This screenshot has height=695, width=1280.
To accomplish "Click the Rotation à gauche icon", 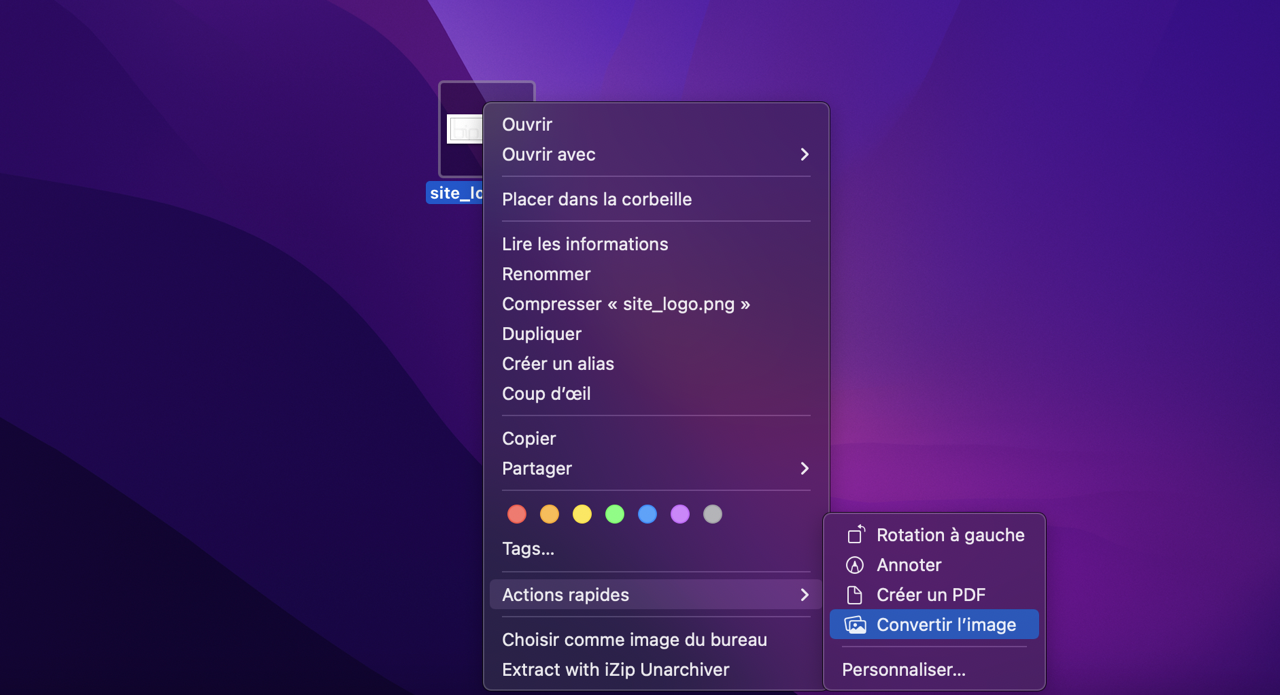I will [855, 535].
